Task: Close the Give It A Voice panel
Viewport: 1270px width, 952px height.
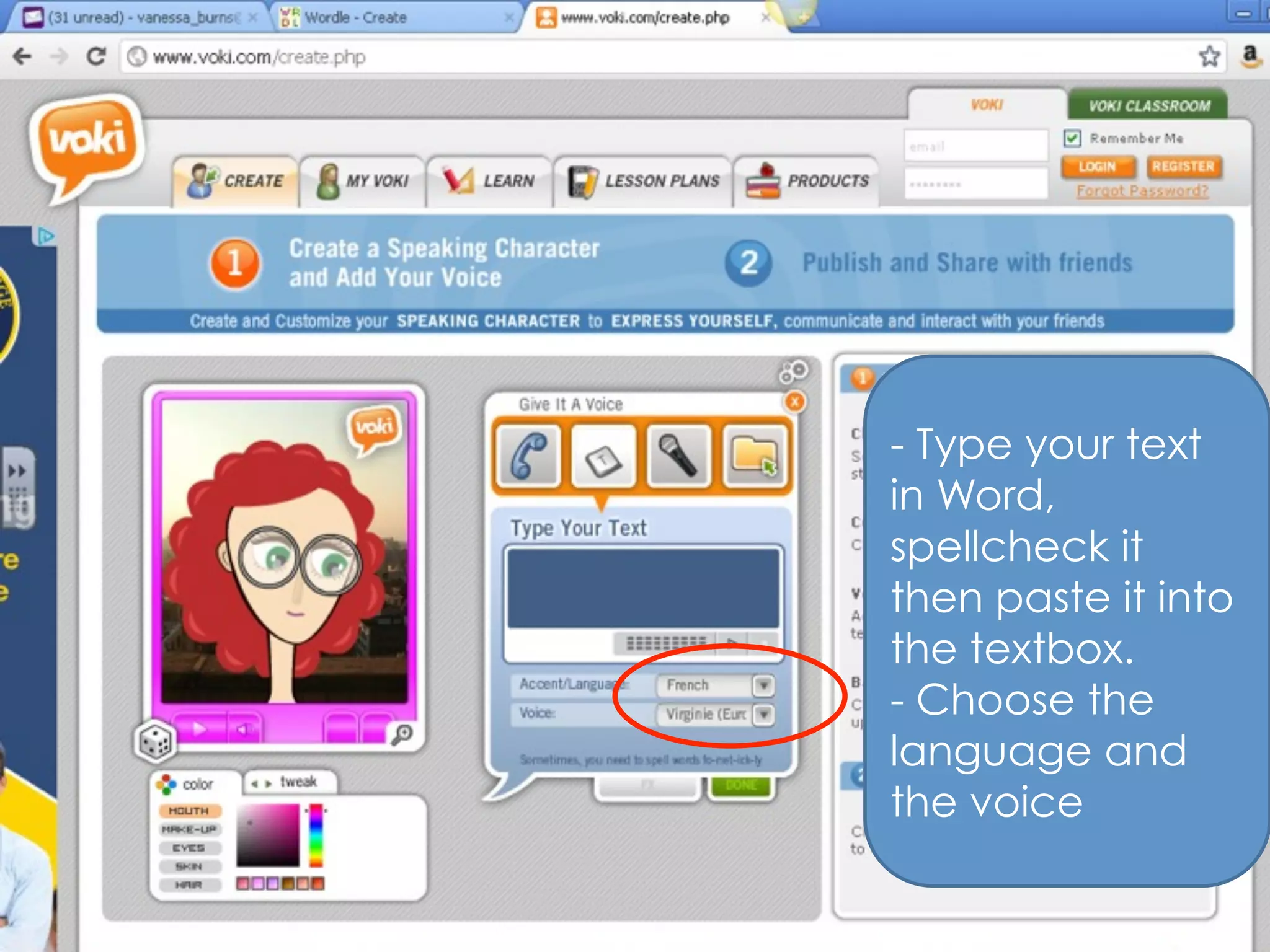Action: point(795,402)
